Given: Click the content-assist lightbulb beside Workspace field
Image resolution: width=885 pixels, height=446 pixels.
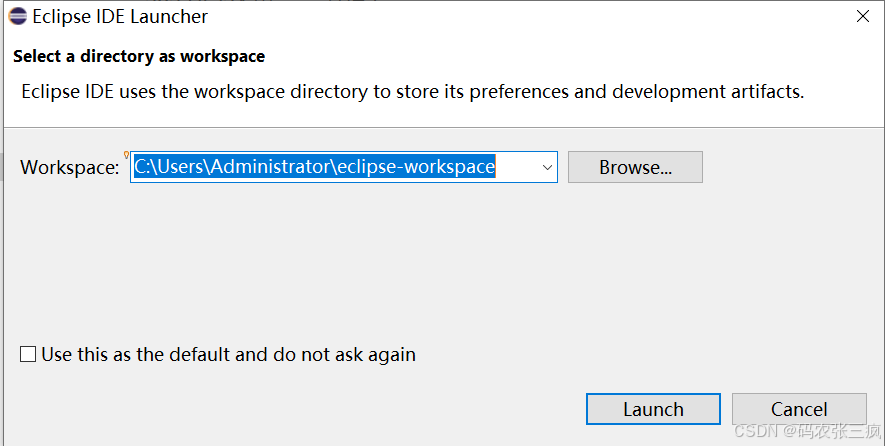Looking at the screenshot, I should pyautogui.click(x=126, y=155).
